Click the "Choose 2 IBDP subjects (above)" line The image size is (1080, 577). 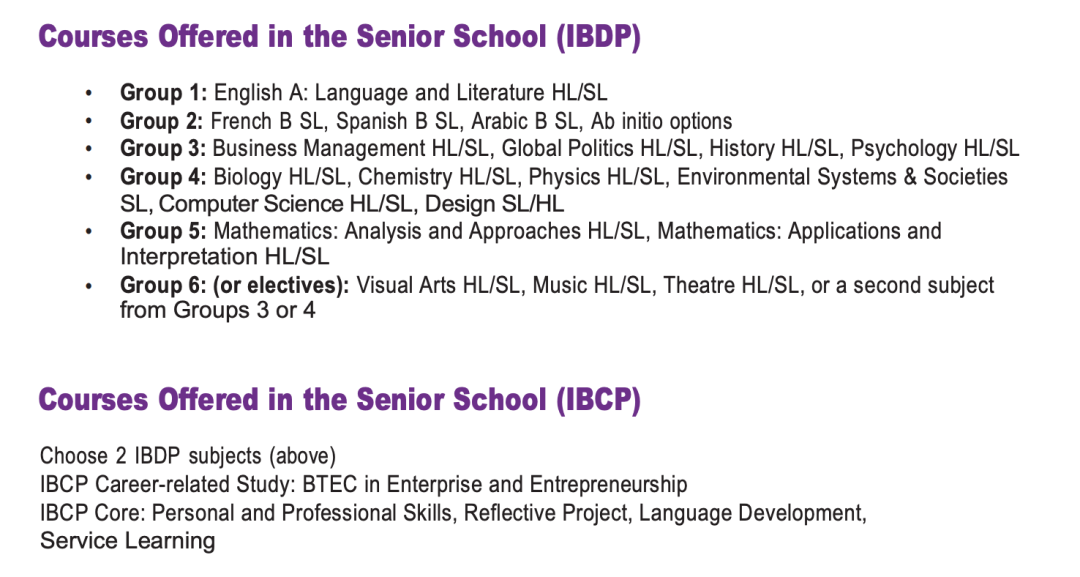coord(188,456)
